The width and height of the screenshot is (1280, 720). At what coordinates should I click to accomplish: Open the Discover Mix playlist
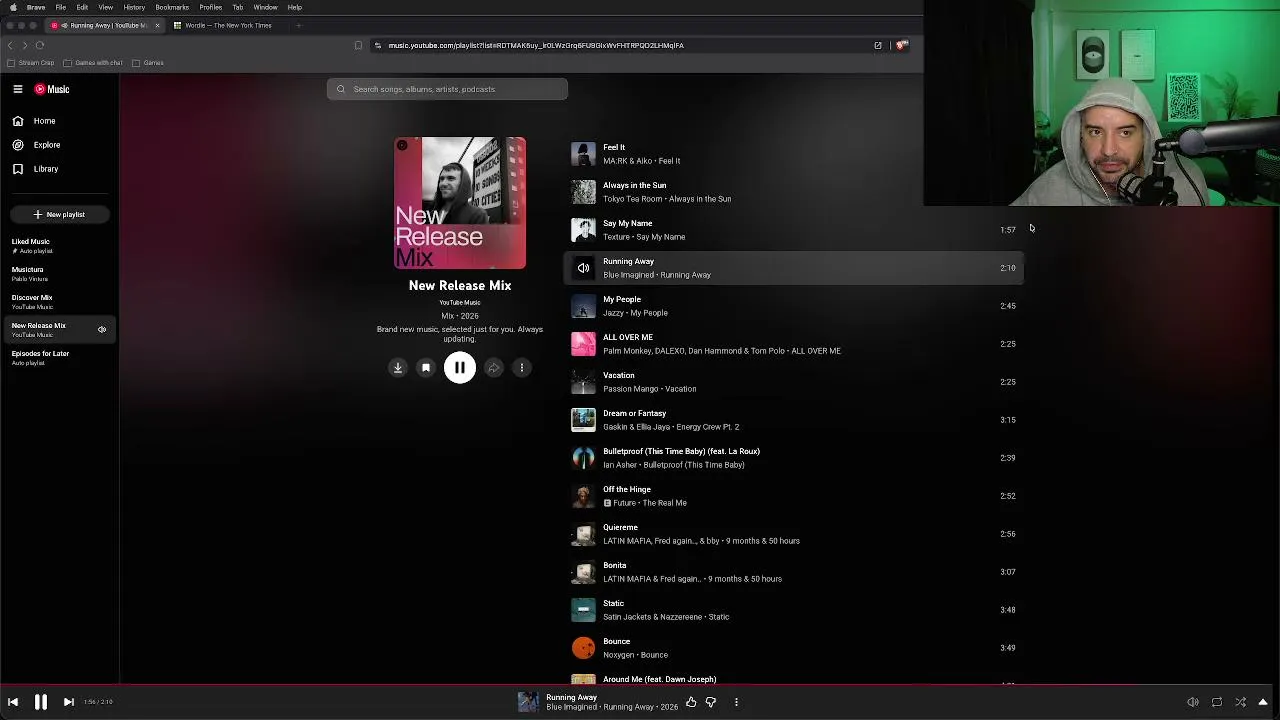58,301
